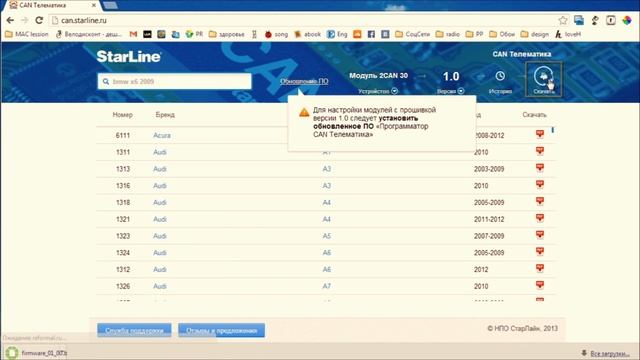Open the История clock icon
Image resolution: width=640 pixels, height=360 pixels.
500,76
